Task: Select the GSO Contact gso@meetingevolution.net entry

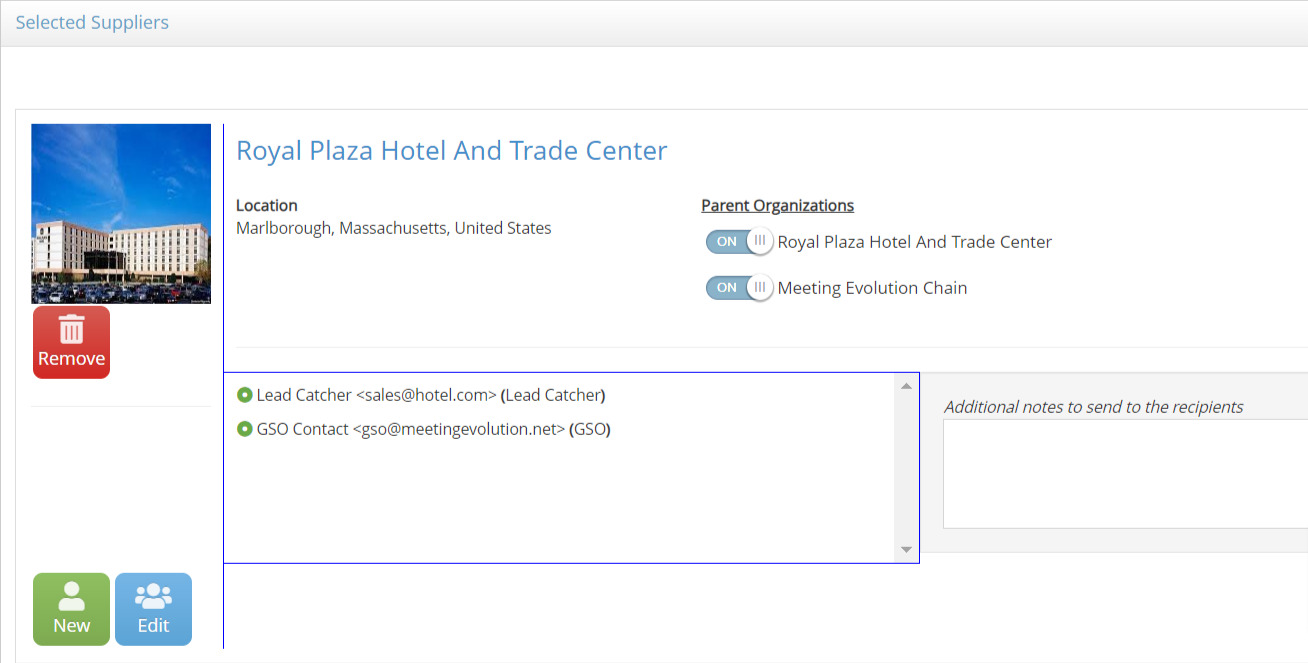Action: pos(433,429)
